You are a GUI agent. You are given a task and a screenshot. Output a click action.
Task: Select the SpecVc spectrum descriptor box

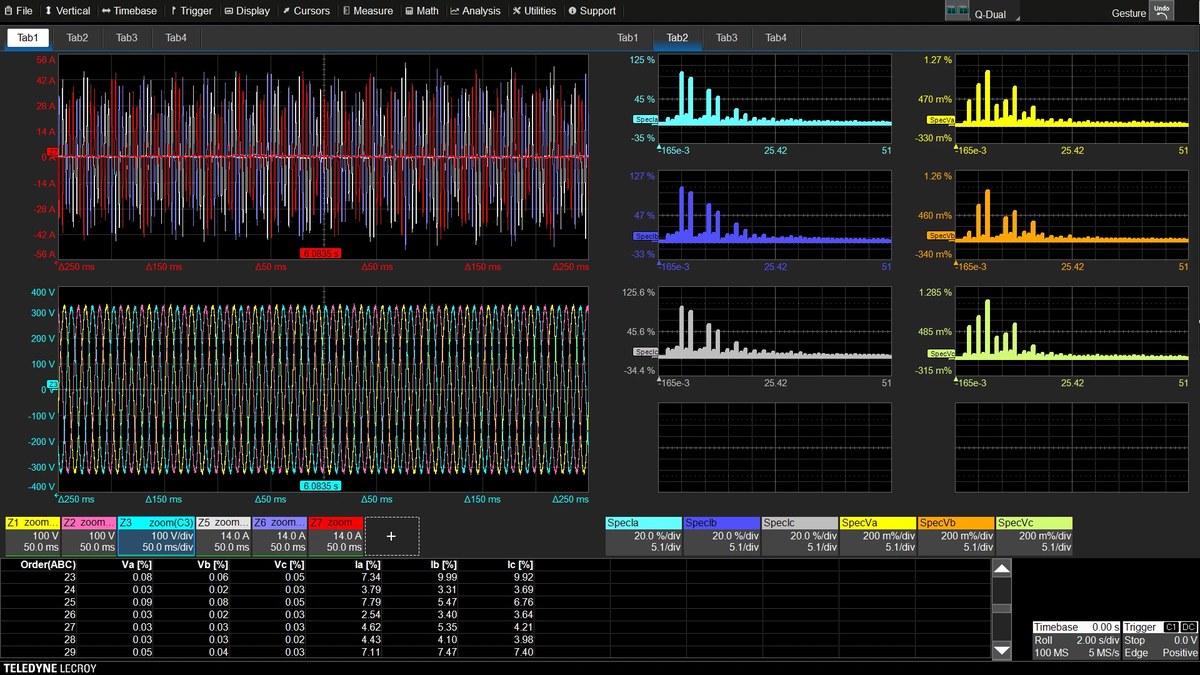[1034, 535]
